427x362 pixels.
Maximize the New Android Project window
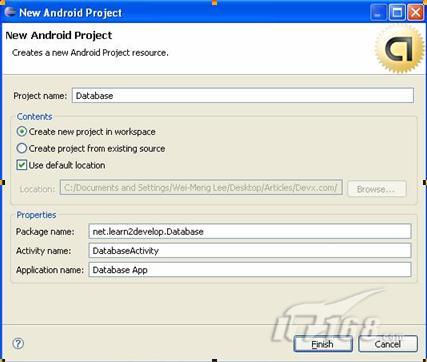[x=397, y=13]
